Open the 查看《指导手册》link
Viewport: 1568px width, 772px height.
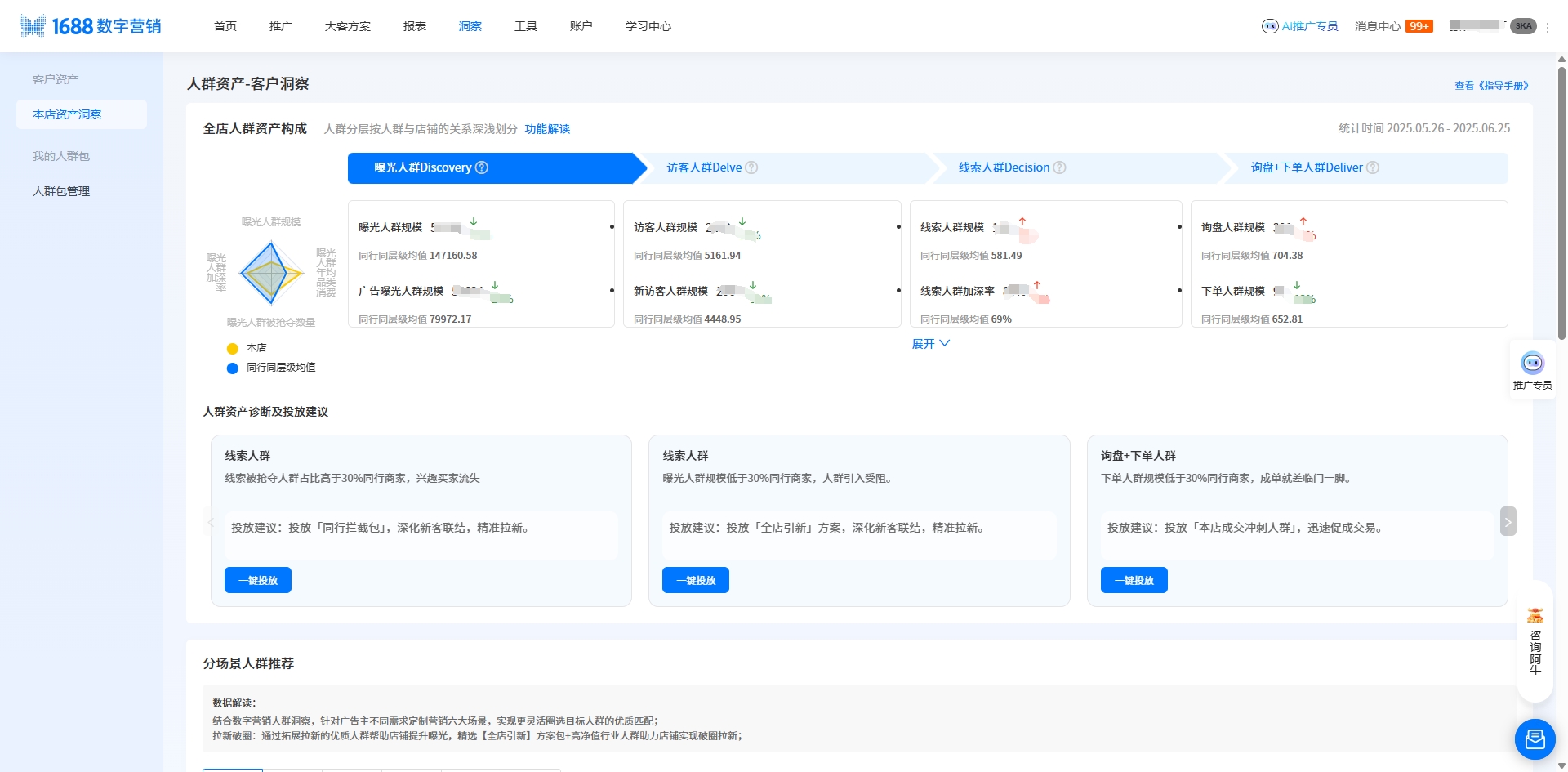(1491, 85)
